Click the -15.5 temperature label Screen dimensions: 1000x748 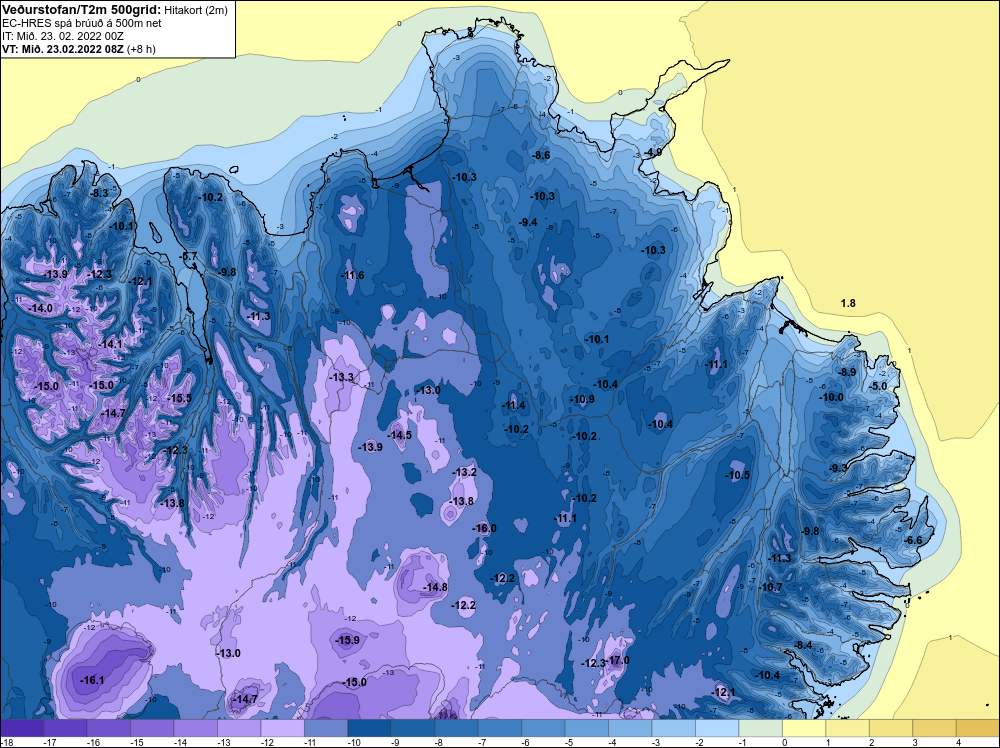coord(179,399)
